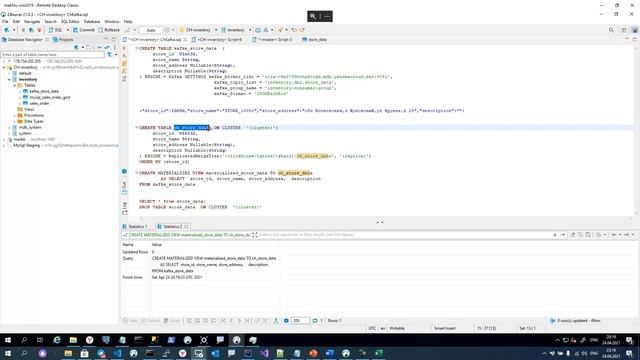This screenshot has height=360, width=640.
Task: Click the result filter expression field
Action: click(x=404, y=235)
